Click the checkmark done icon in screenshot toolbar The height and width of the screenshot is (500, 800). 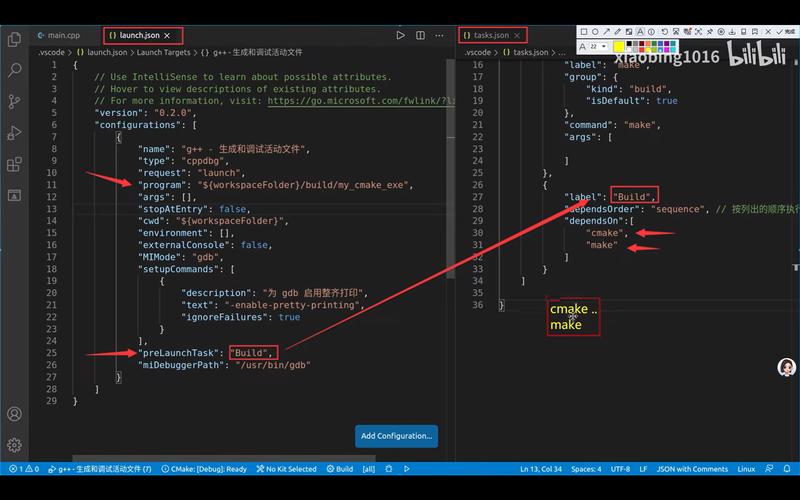pos(780,32)
